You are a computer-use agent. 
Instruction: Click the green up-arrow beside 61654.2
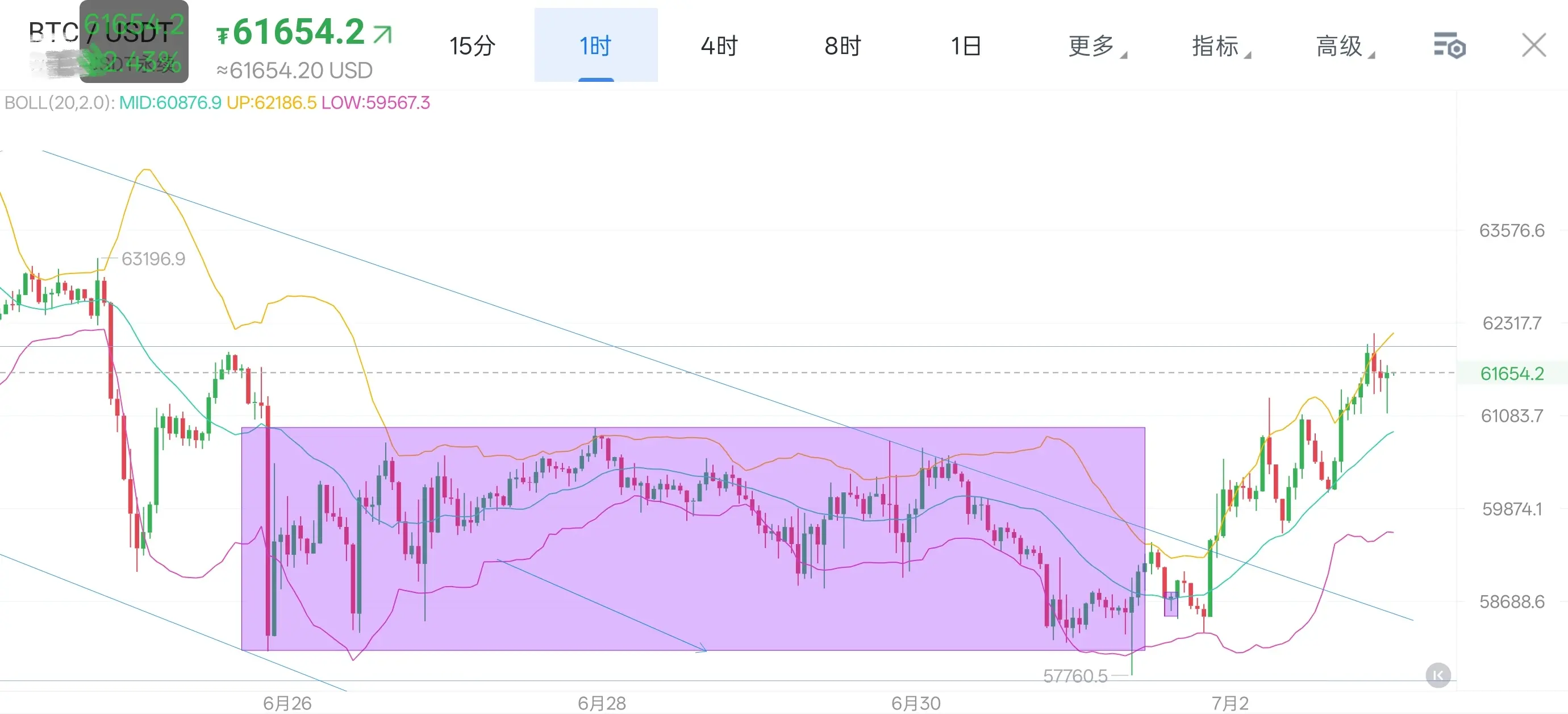pyautogui.click(x=382, y=34)
